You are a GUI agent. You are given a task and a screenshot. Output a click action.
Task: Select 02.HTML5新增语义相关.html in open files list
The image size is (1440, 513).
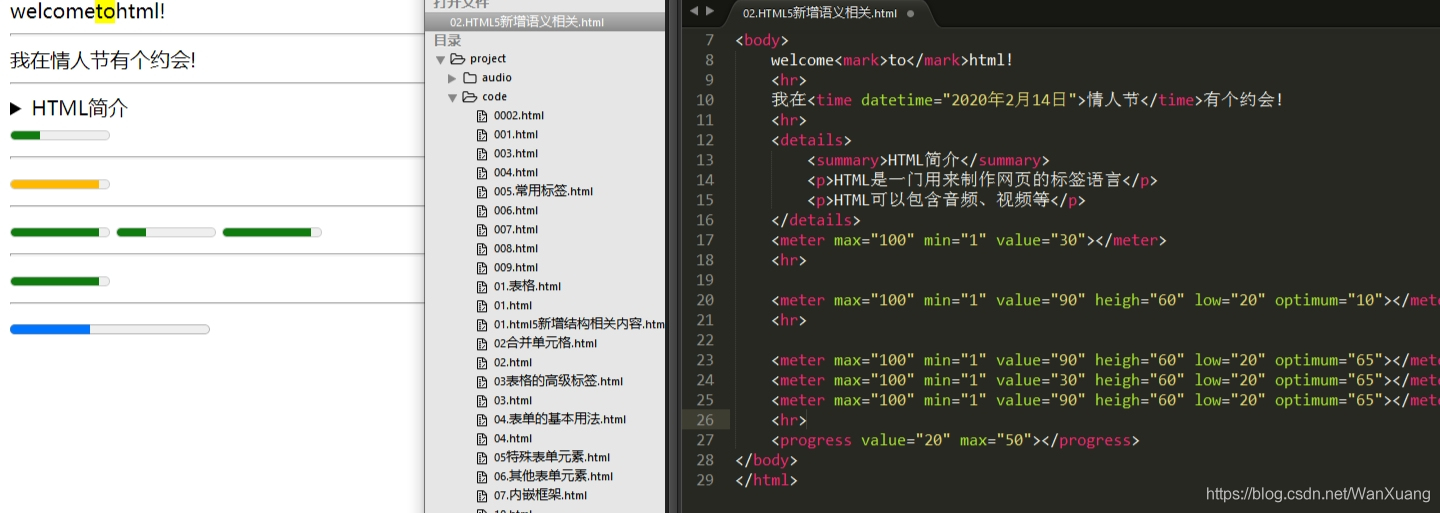point(527,22)
